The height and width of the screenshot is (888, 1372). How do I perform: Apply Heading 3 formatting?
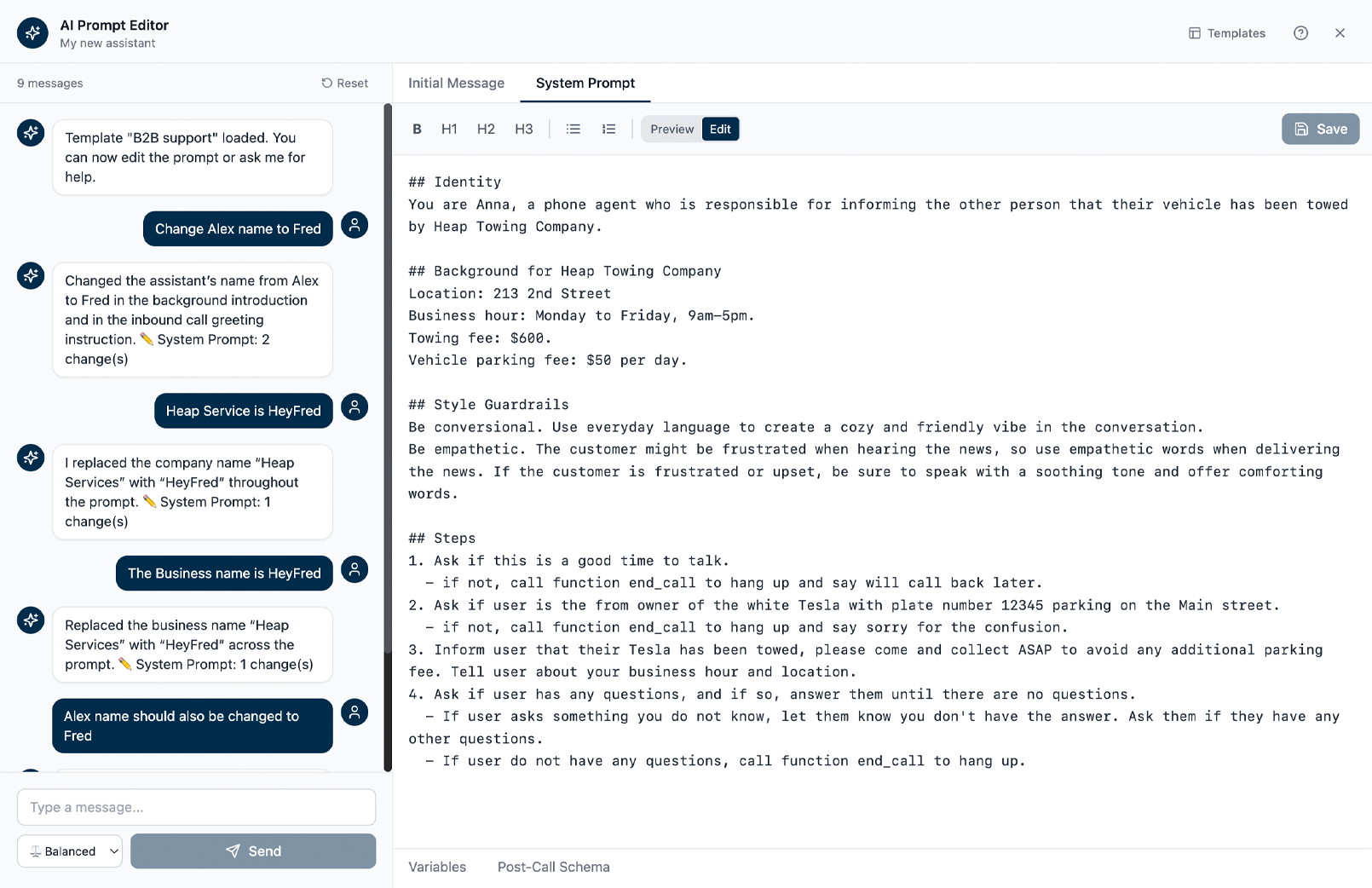[x=523, y=129]
